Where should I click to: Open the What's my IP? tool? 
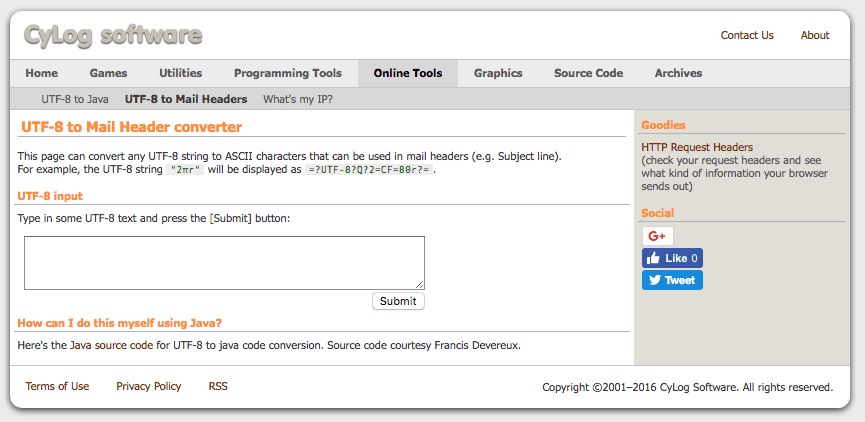coord(298,99)
